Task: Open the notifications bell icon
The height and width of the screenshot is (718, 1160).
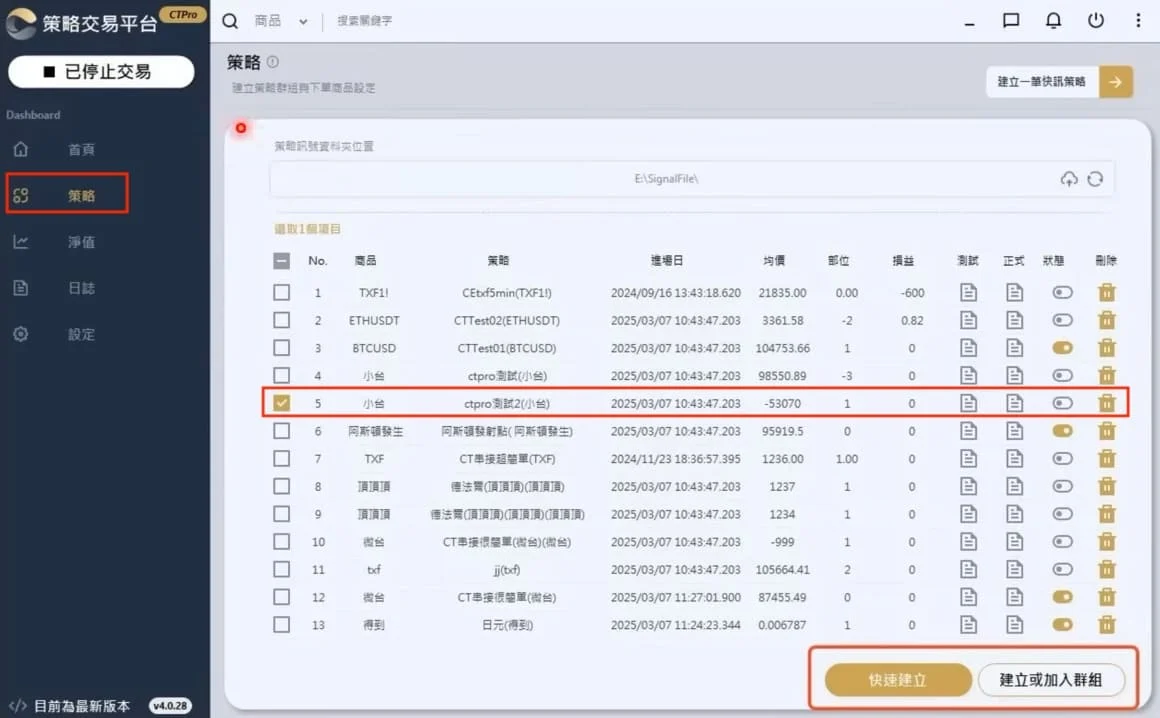Action: click(x=1053, y=20)
